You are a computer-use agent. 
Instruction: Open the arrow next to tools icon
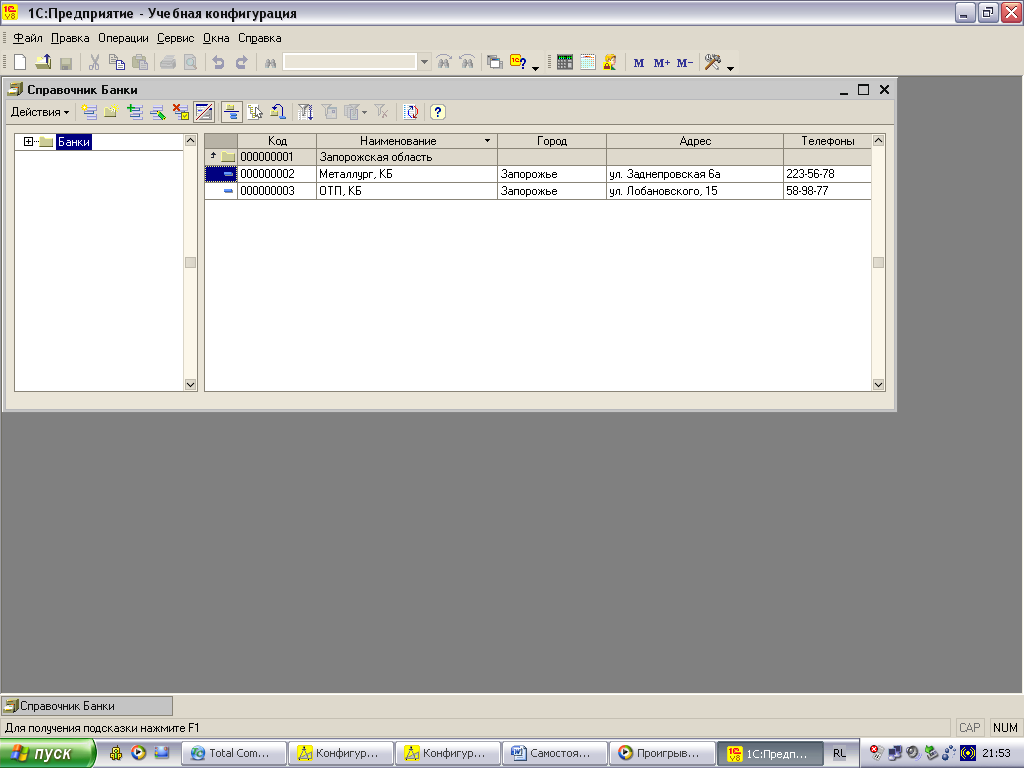pos(730,68)
